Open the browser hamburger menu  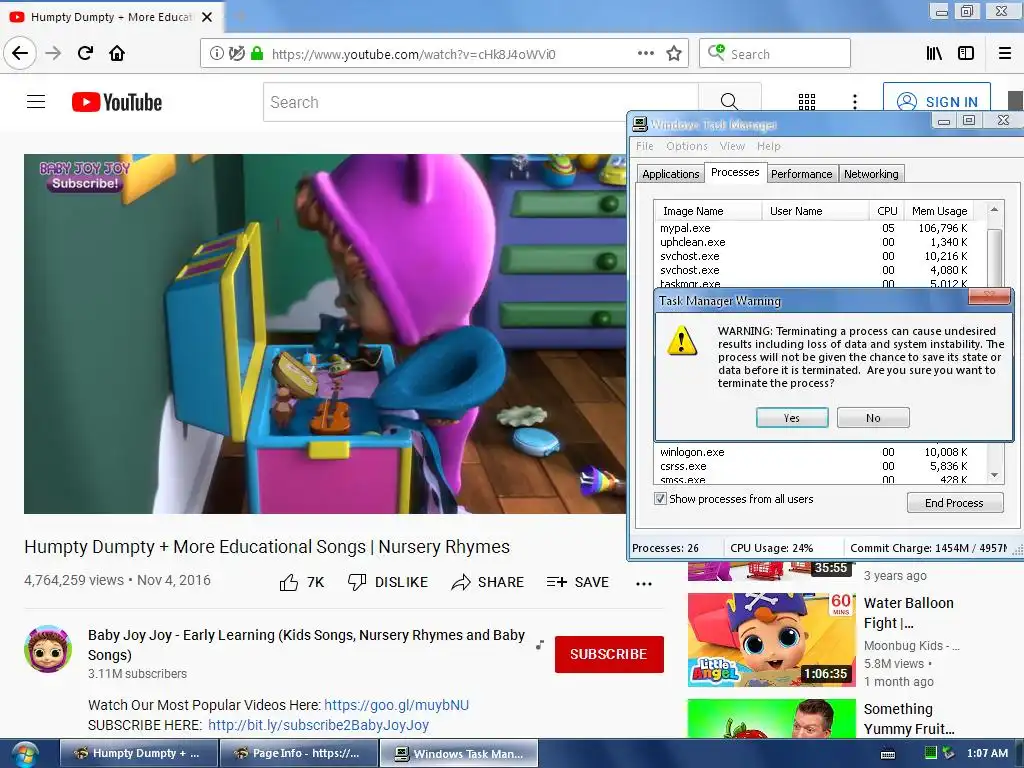point(1004,54)
